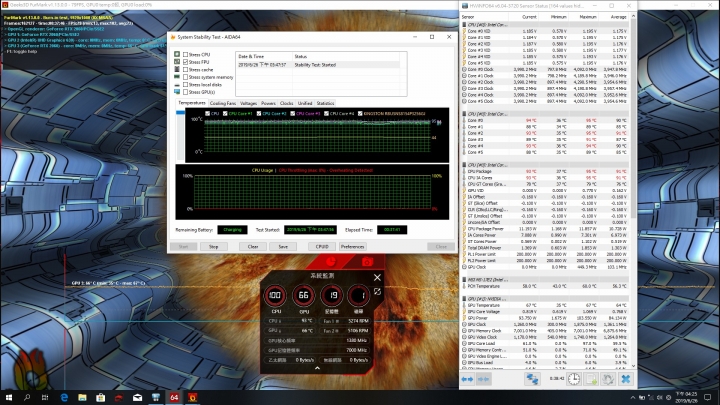The image size is (720, 405).
Task: Open Microsoft Store from taskbar
Action: pos(101,397)
